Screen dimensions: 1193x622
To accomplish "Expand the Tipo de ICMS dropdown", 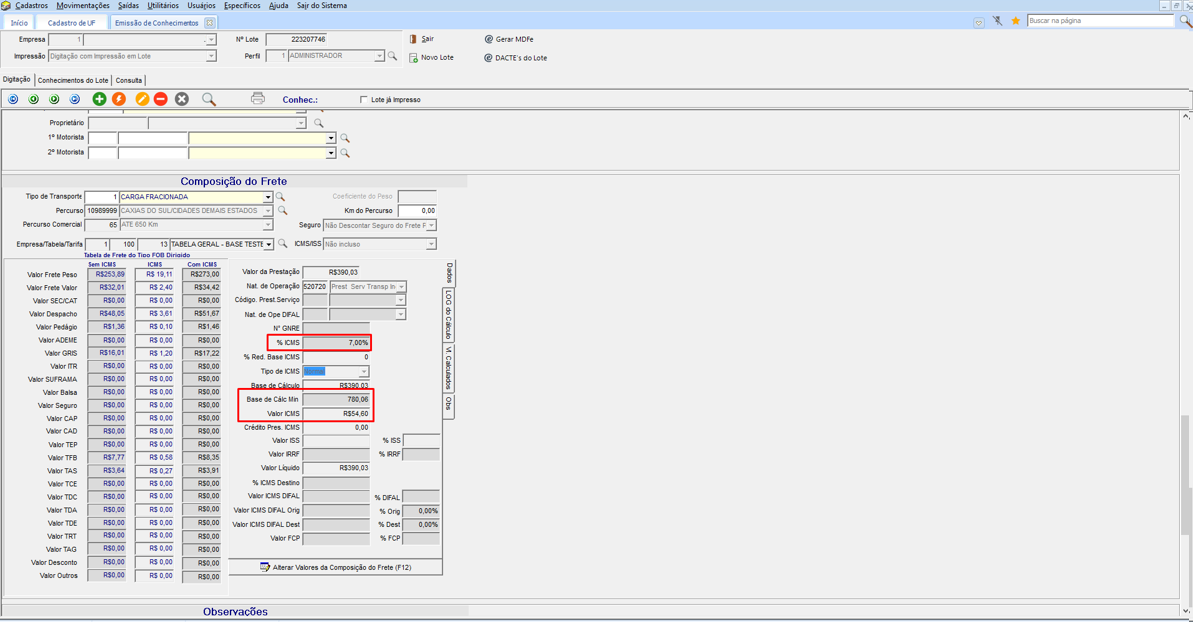I will [363, 371].
